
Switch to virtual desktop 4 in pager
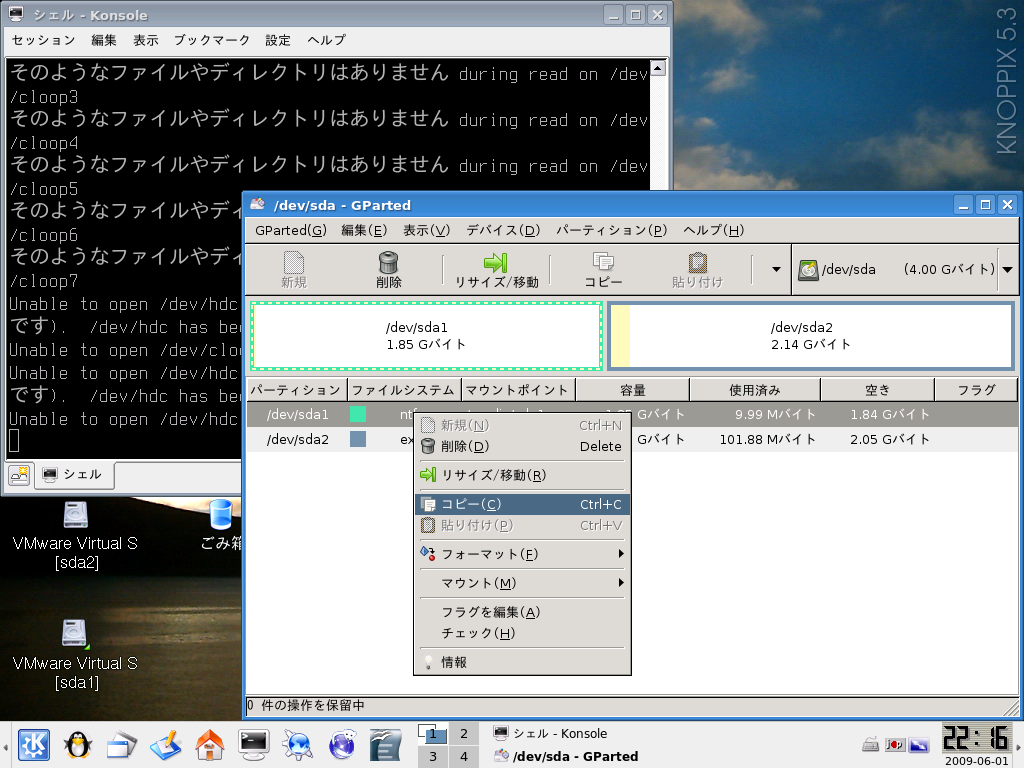464,756
